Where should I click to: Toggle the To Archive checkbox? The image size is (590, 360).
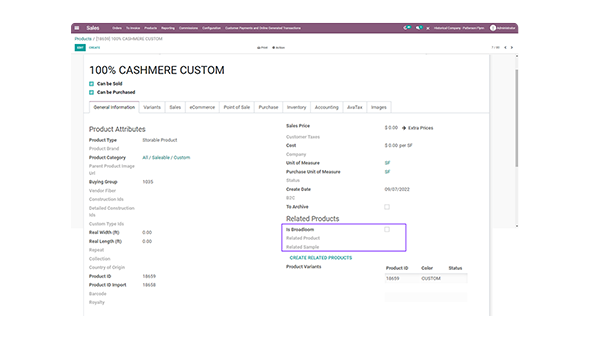click(387, 207)
